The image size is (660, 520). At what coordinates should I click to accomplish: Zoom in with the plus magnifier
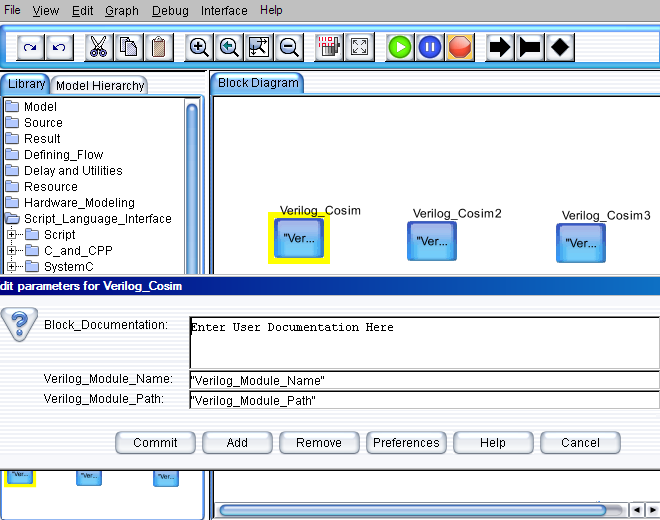pyautogui.click(x=199, y=47)
